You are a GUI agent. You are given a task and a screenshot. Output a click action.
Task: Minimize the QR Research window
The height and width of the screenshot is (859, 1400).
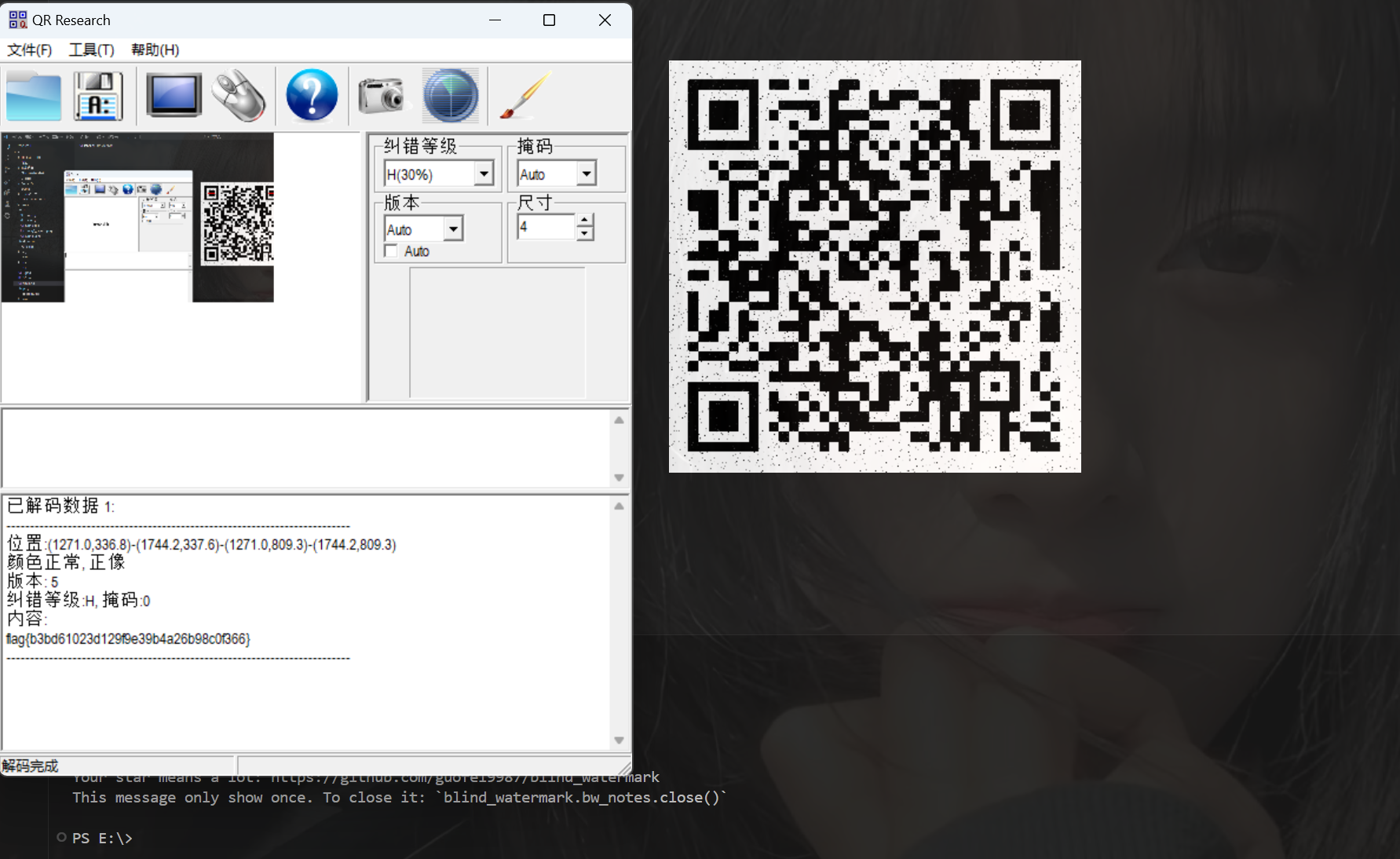coord(495,20)
